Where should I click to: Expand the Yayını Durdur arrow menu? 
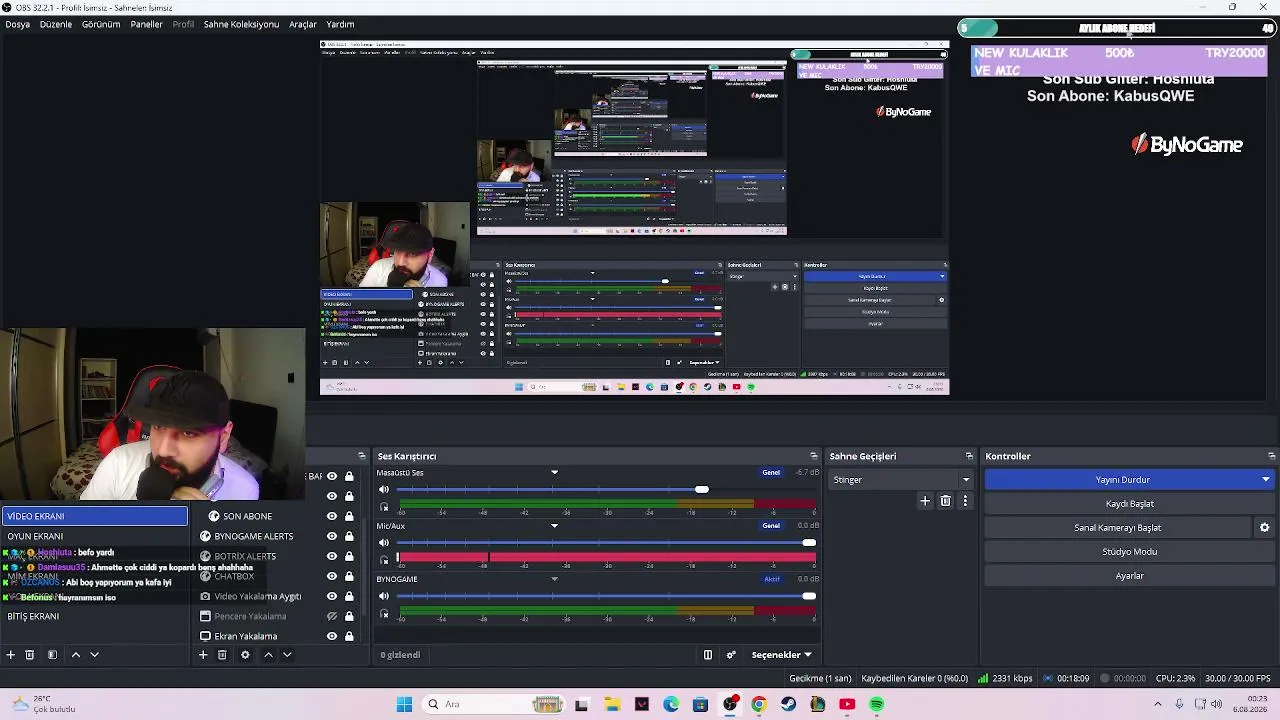[1266, 480]
